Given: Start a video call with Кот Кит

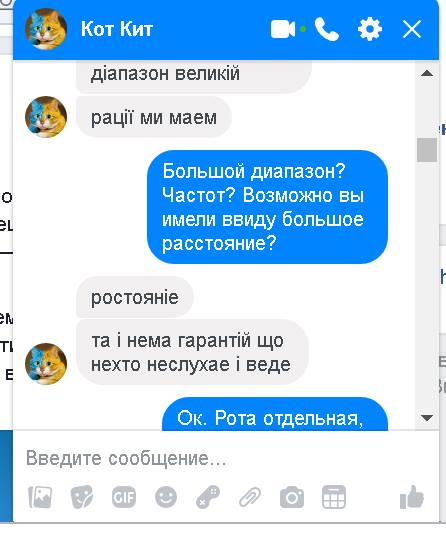Looking at the screenshot, I should [x=283, y=29].
